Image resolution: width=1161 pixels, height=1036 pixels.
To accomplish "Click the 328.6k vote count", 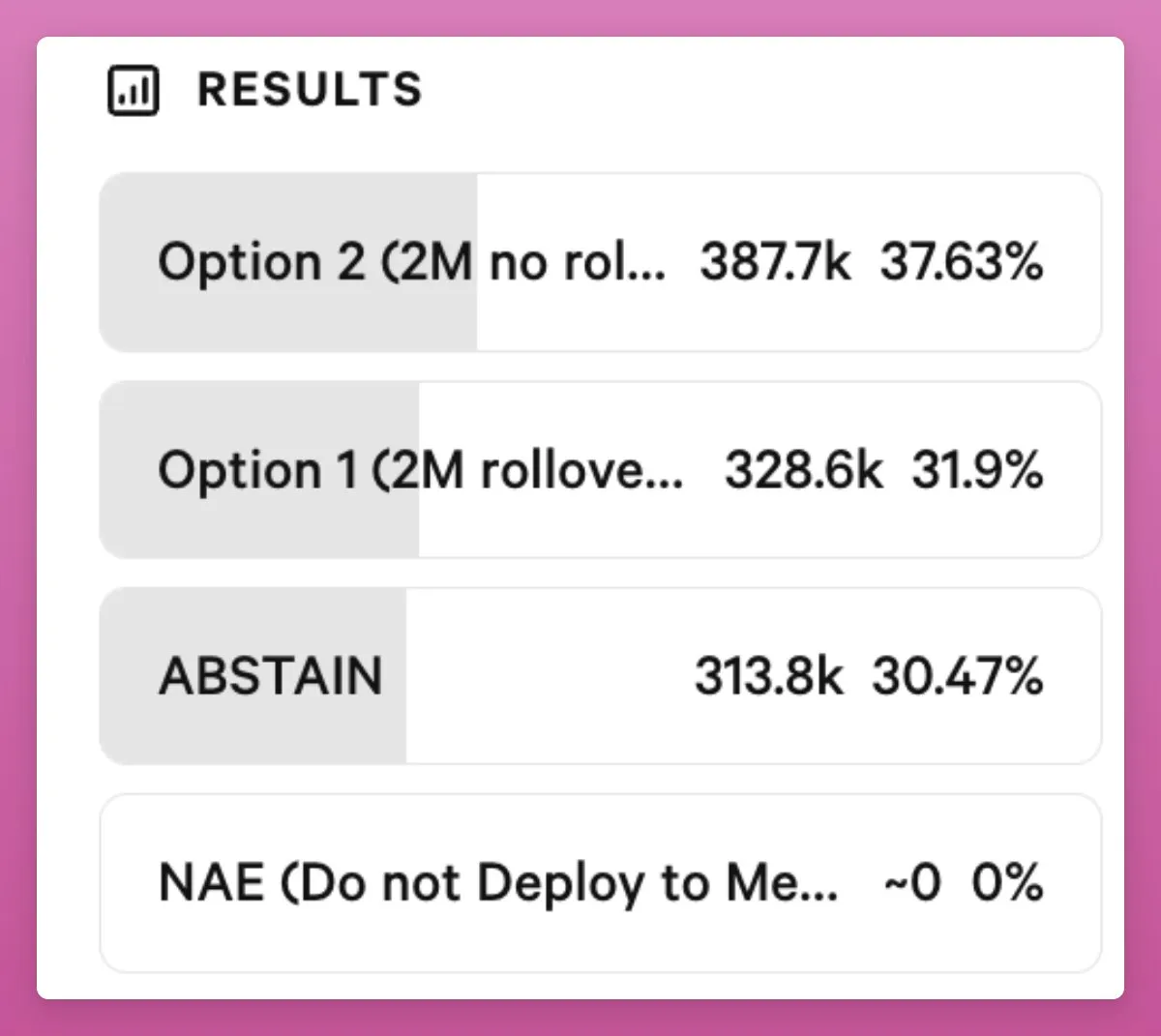I will [x=803, y=470].
